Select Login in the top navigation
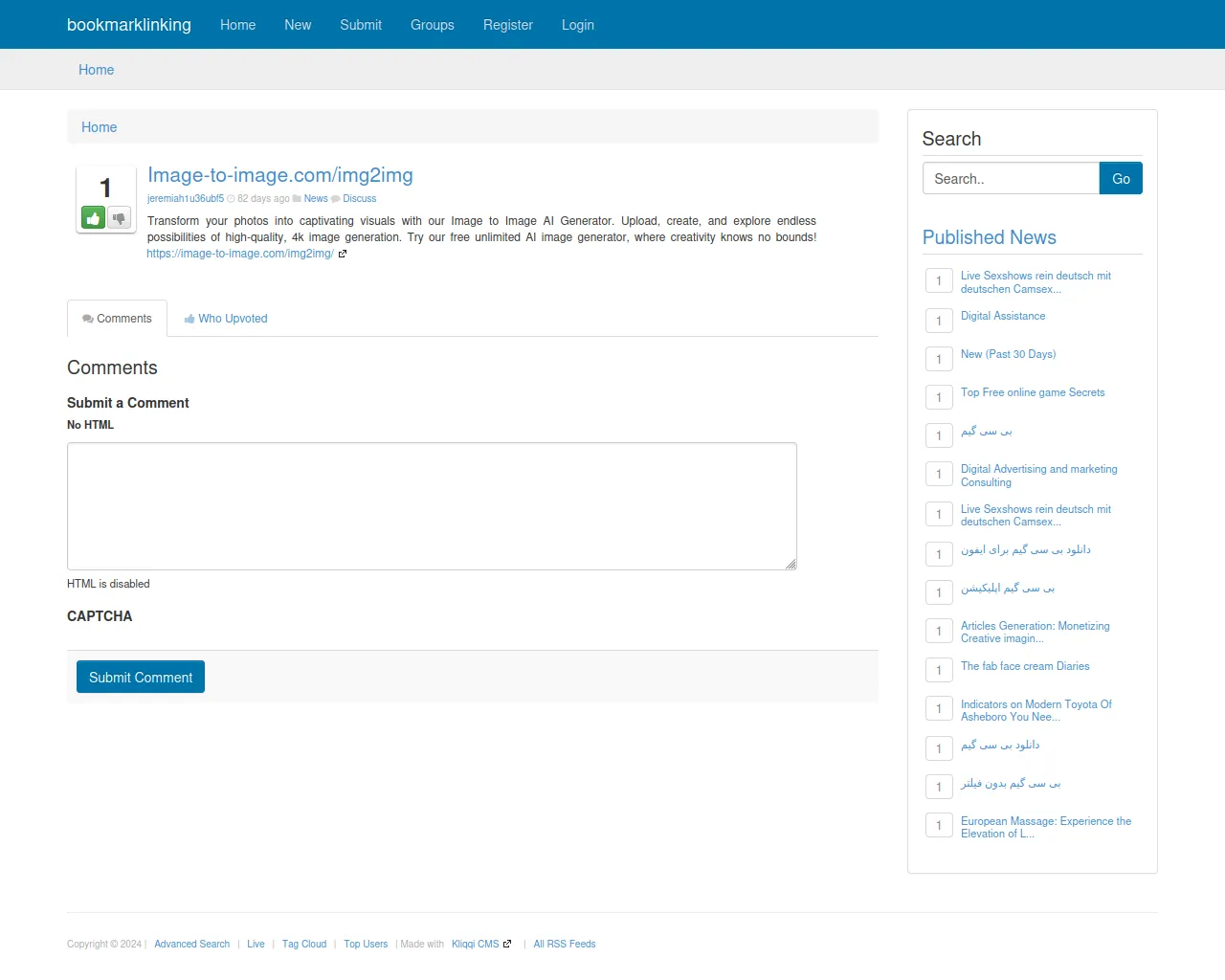 coord(578,25)
